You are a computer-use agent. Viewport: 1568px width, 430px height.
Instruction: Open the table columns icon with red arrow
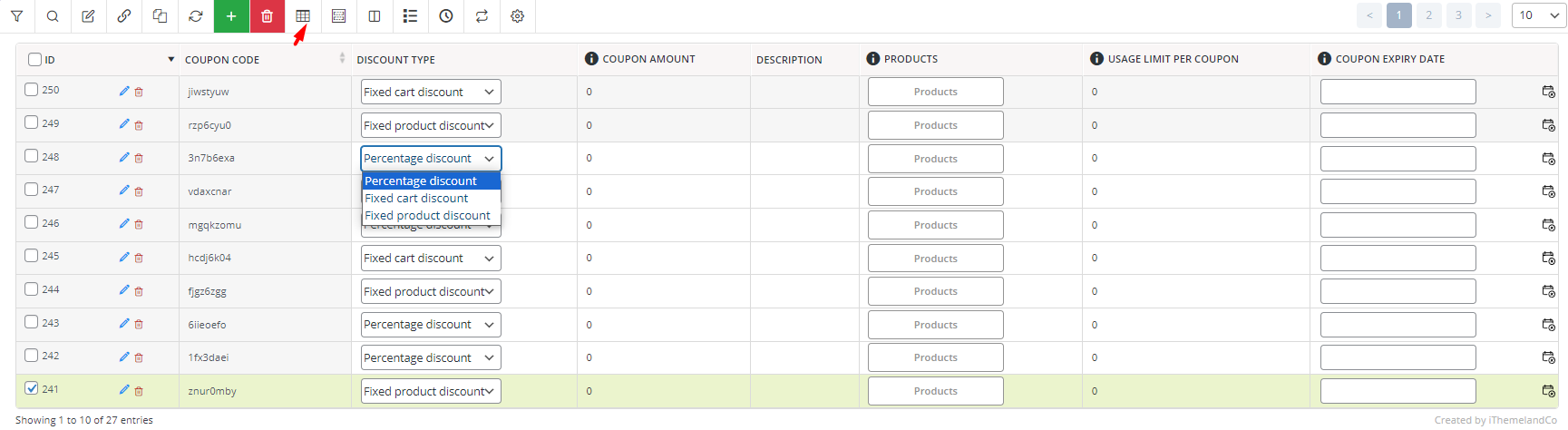(303, 16)
